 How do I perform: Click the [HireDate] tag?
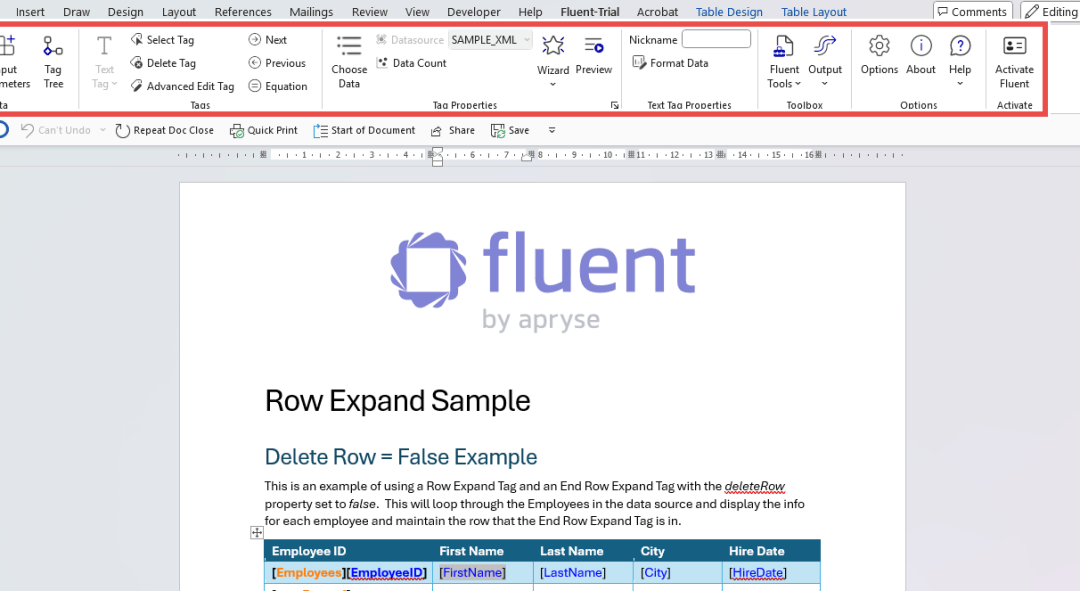758,572
